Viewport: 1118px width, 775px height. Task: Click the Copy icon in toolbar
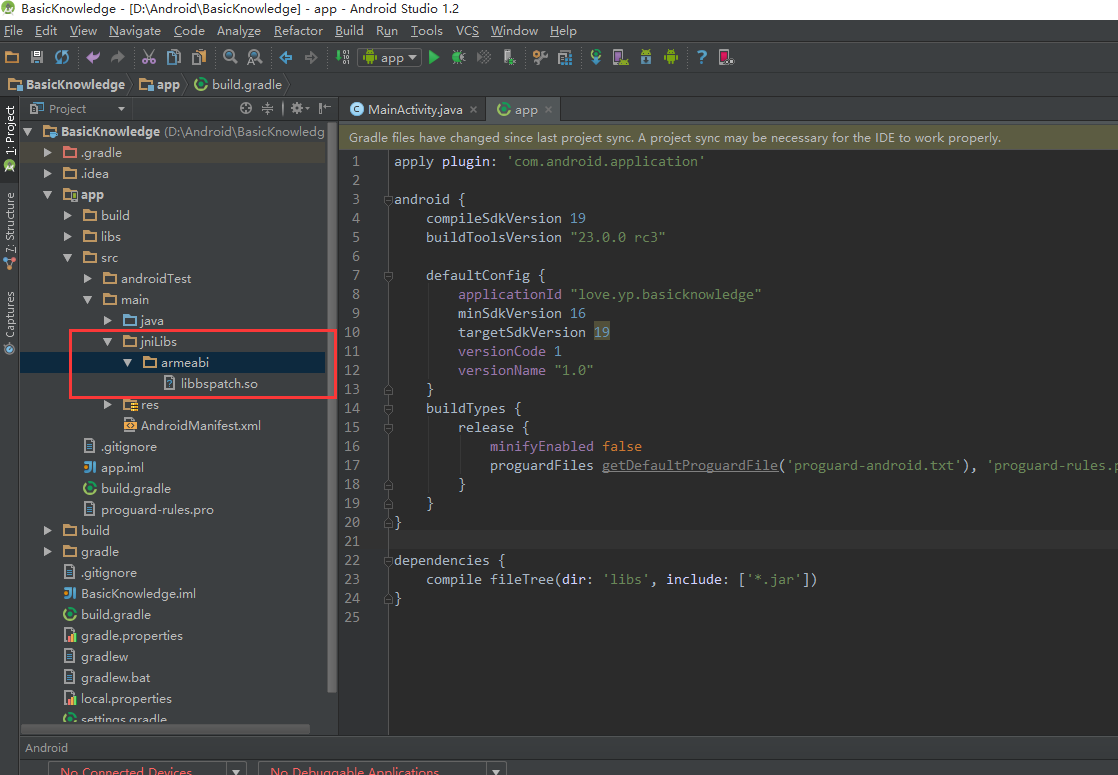[173, 58]
